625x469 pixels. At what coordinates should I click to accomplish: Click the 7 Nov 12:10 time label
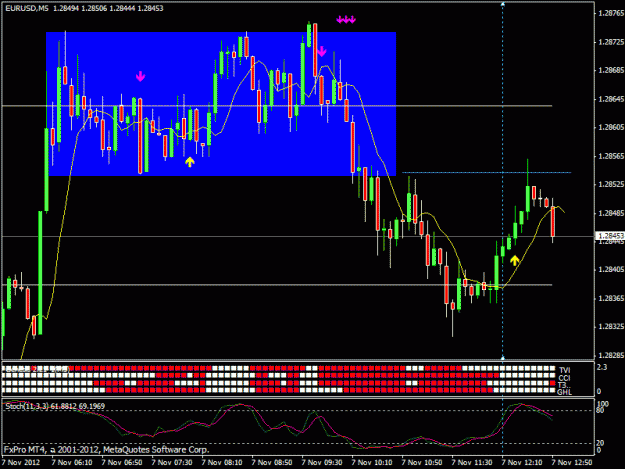(522, 462)
